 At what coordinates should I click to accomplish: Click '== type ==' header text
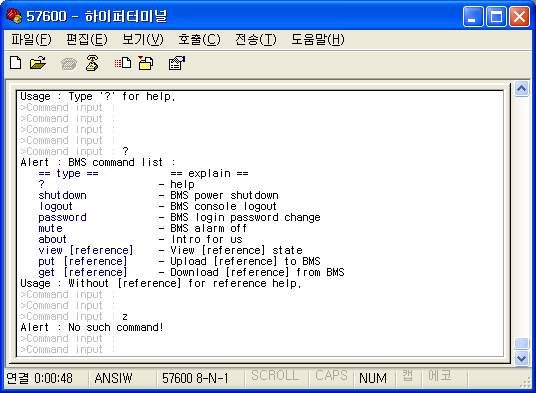pos(68,174)
